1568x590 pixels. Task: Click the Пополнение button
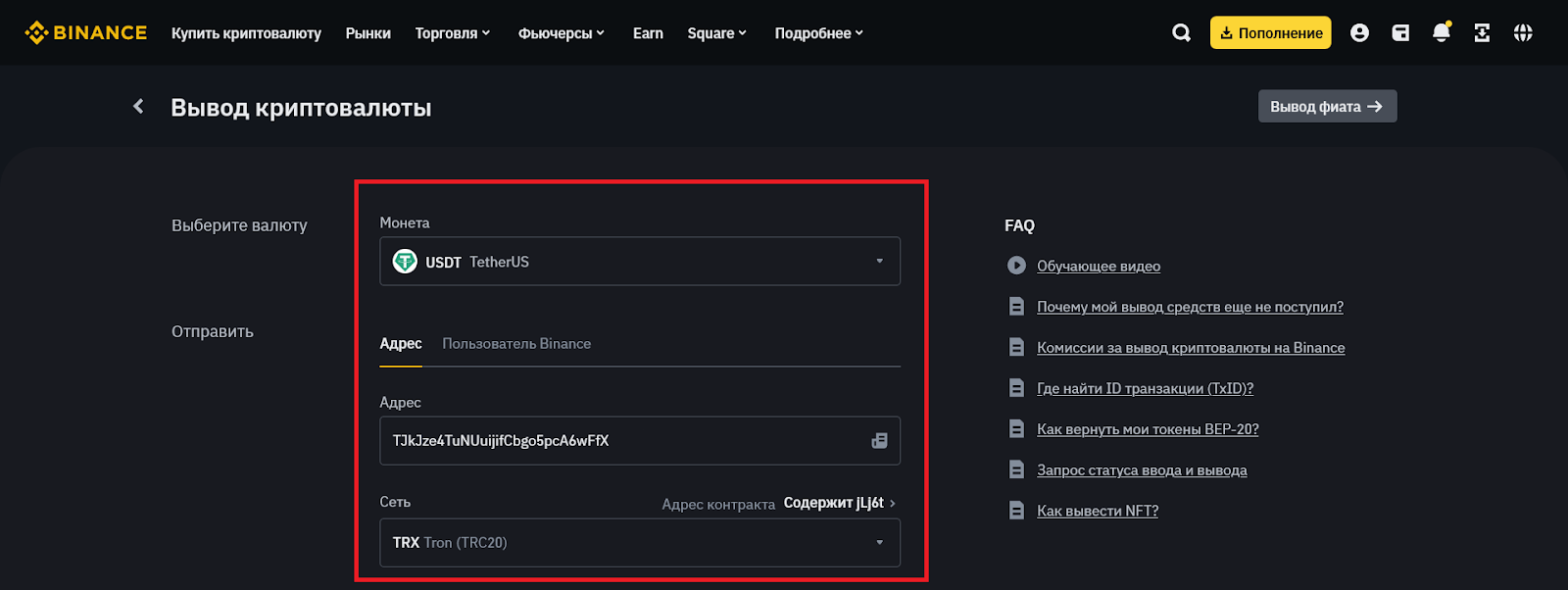click(1270, 33)
